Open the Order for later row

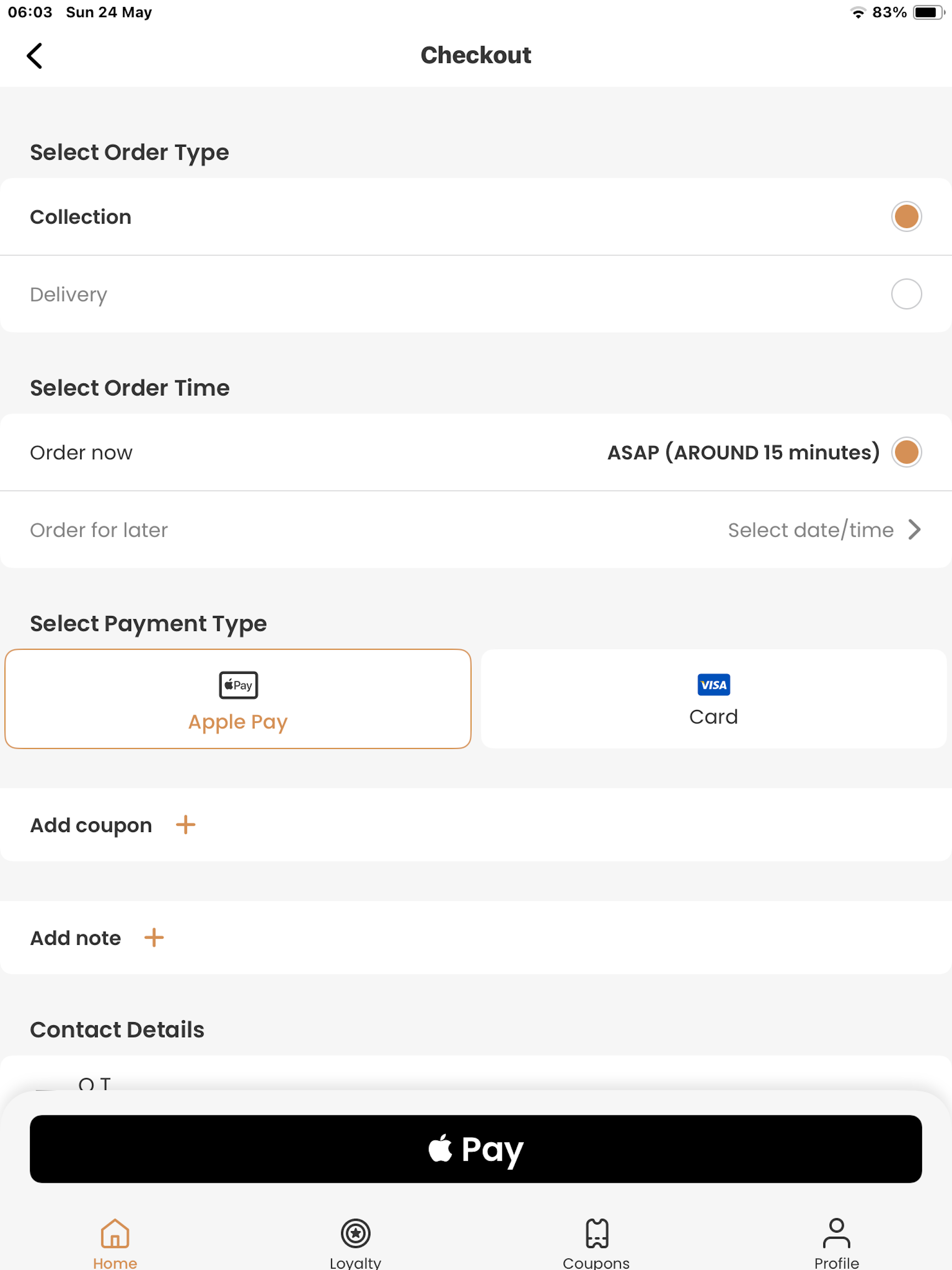[x=476, y=529]
